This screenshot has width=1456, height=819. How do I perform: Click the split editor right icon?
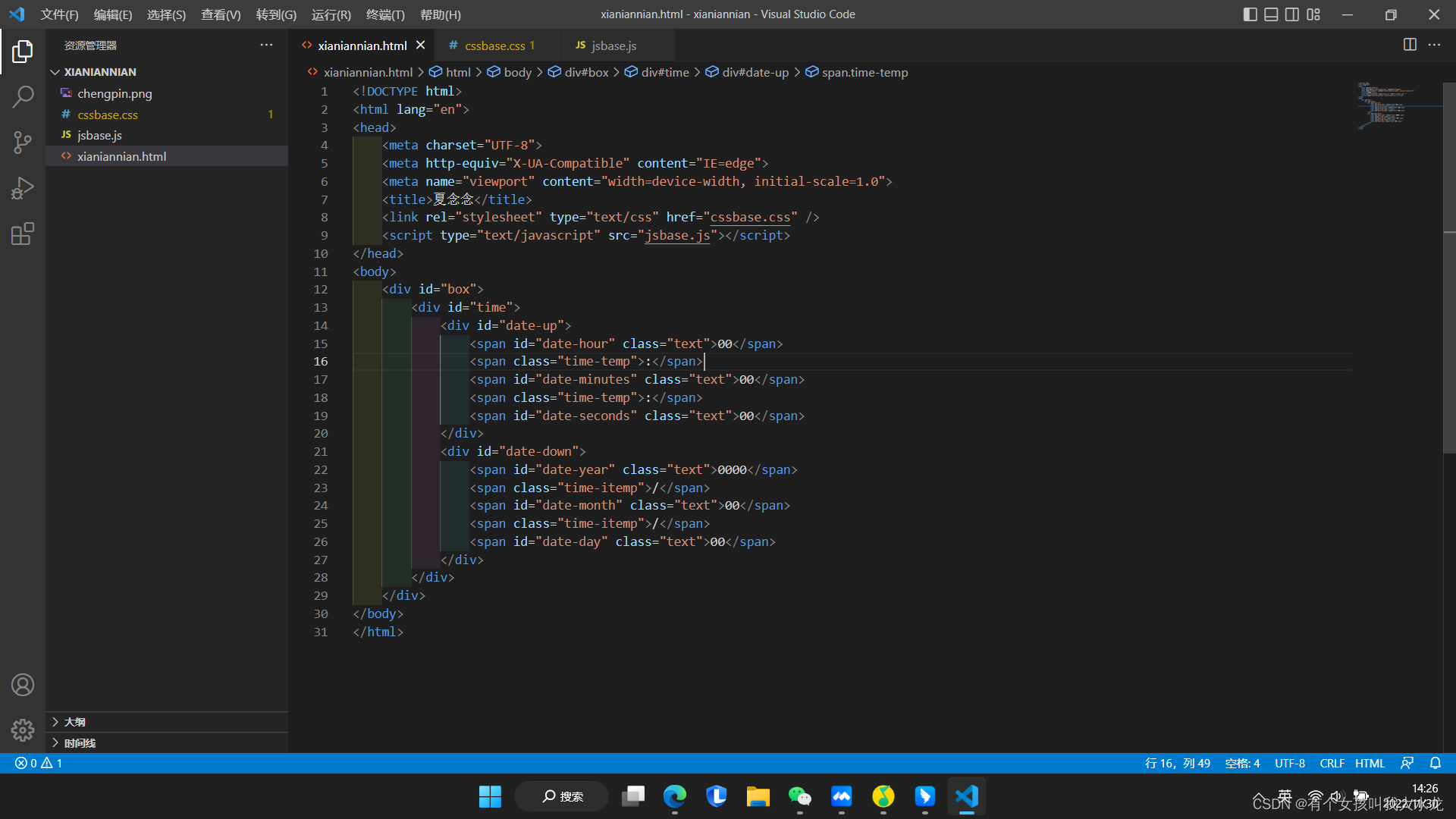(1410, 45)
